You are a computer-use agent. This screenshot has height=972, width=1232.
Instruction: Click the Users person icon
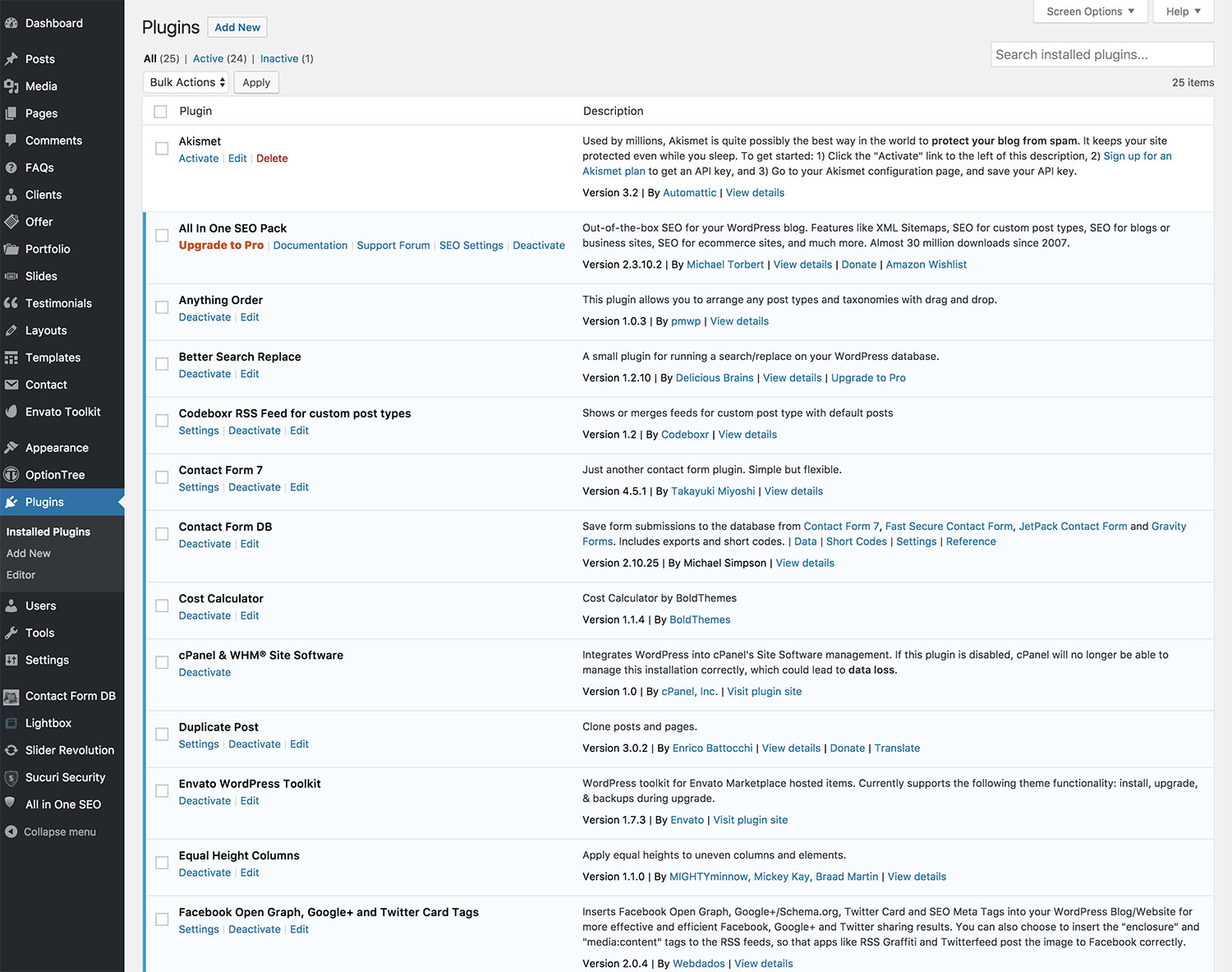(x=11, y=606)
